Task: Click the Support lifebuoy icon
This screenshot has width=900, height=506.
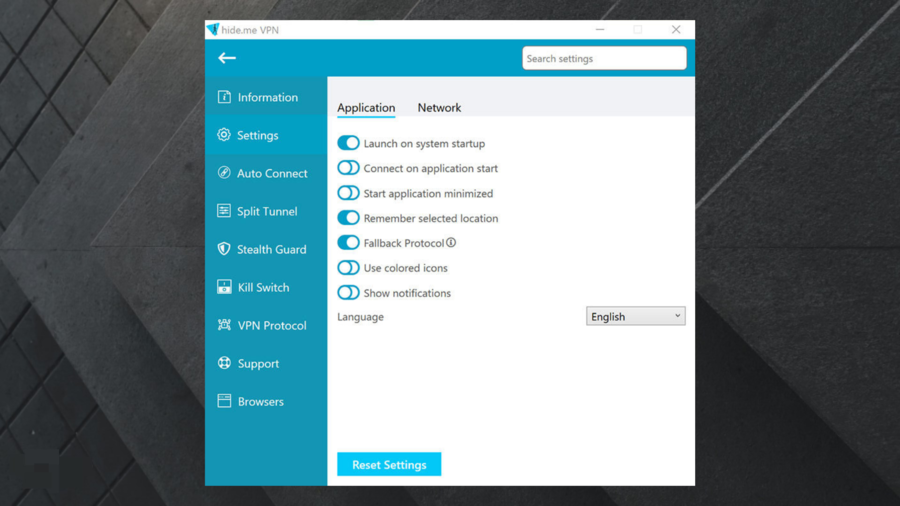Action: tap(224, 363)
